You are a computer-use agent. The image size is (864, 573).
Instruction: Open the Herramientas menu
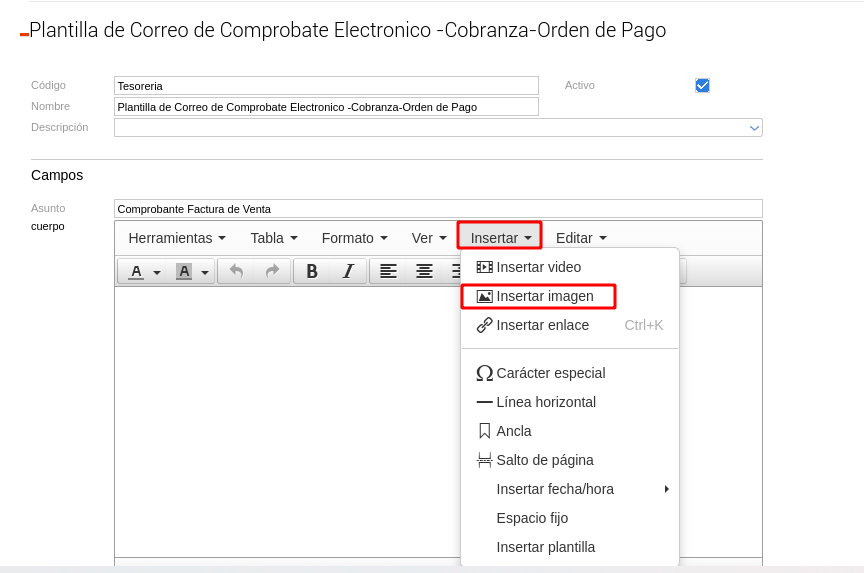pos(177,238)
